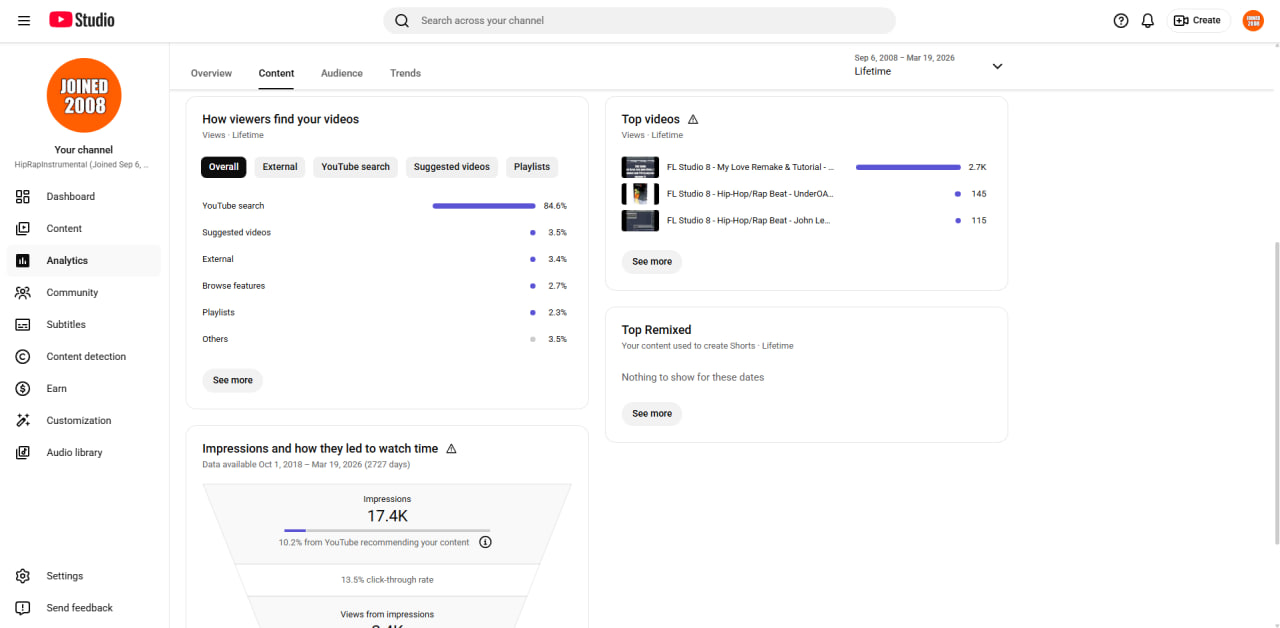Click the Browse features traffic source row
This screenshot has height=628, width=1280.
point(385,286)
